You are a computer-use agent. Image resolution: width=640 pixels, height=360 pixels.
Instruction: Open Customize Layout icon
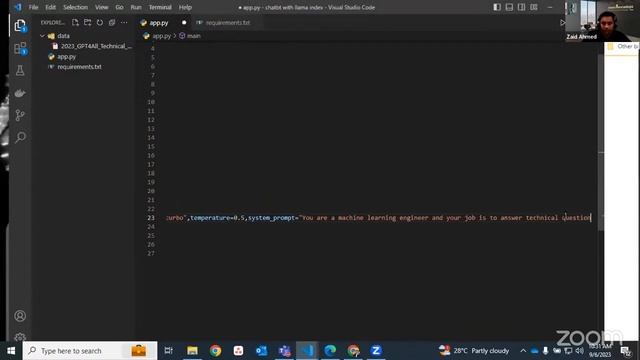coord(533,7)
